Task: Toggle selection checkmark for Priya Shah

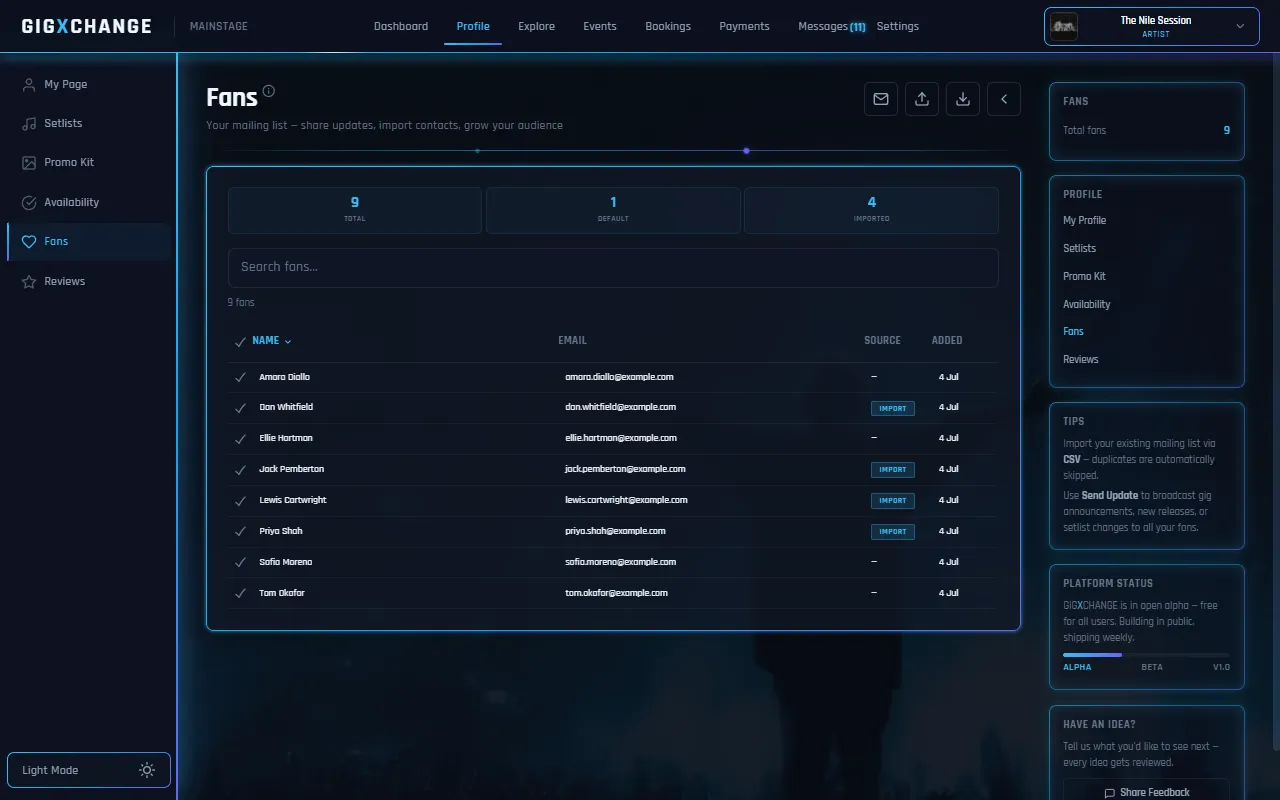Action: pos(240,532)
